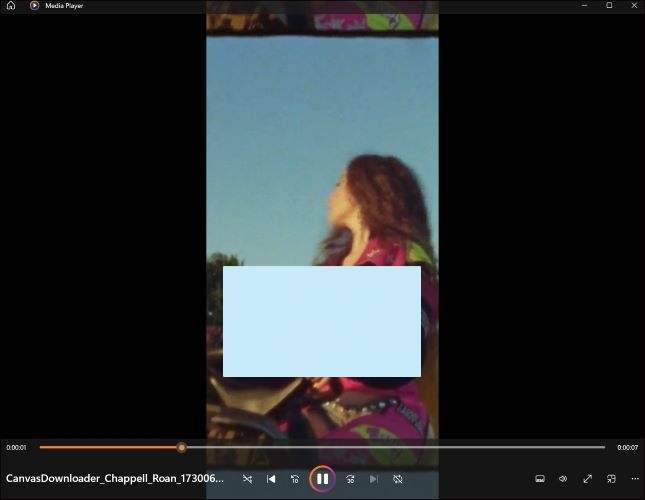Go to the Media Player home icon
Image resolution: width=645 pixels, height=500 pixels.
tap(11, 6)
